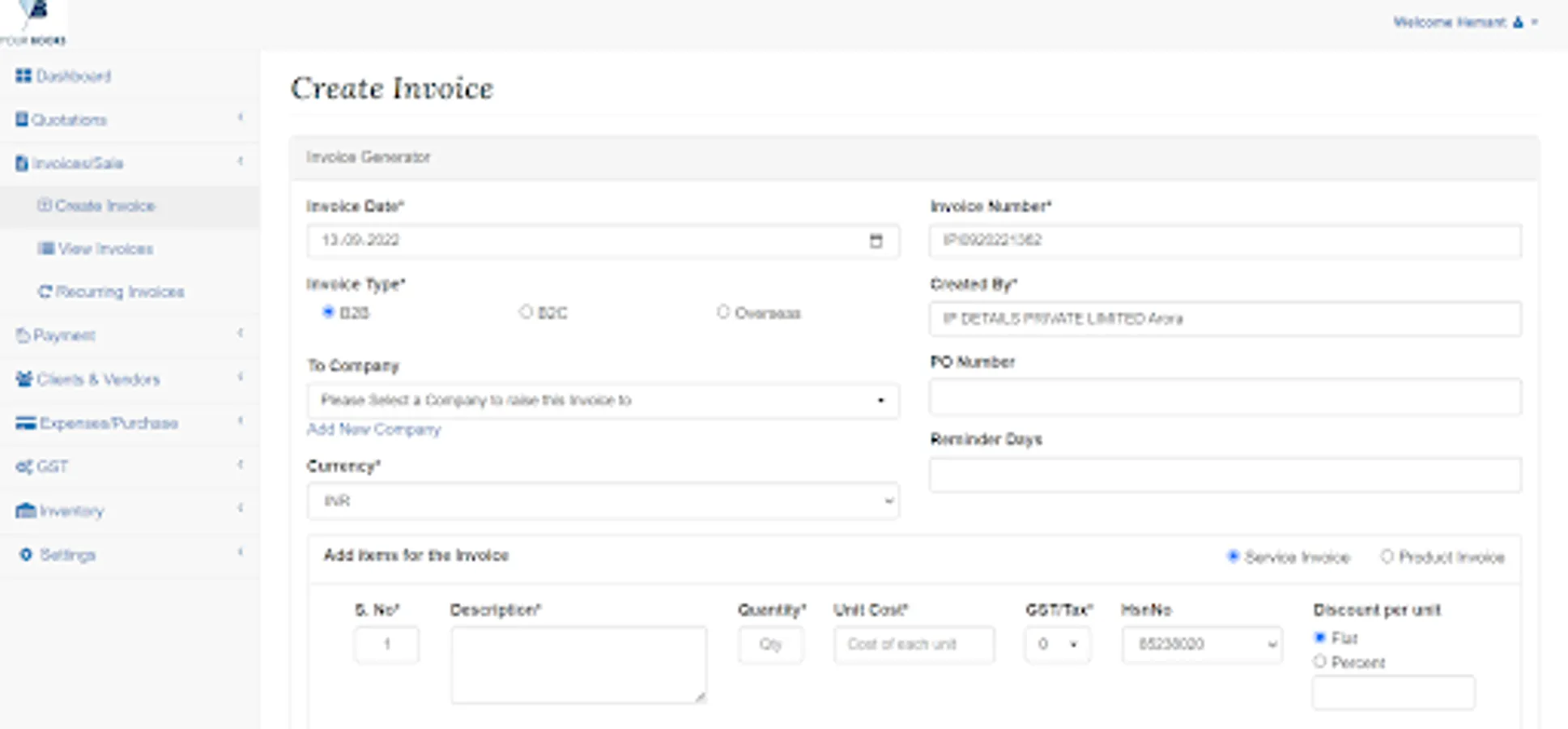
Task: Click the Dashboard grid icon
Action: pyautogui.click(x=23, y=76)
